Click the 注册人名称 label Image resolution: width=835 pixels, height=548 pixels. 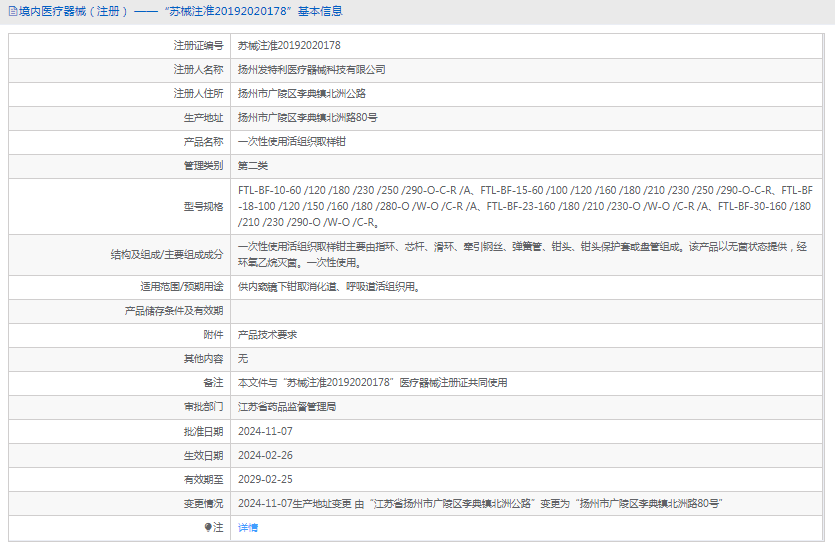point(198,70)
